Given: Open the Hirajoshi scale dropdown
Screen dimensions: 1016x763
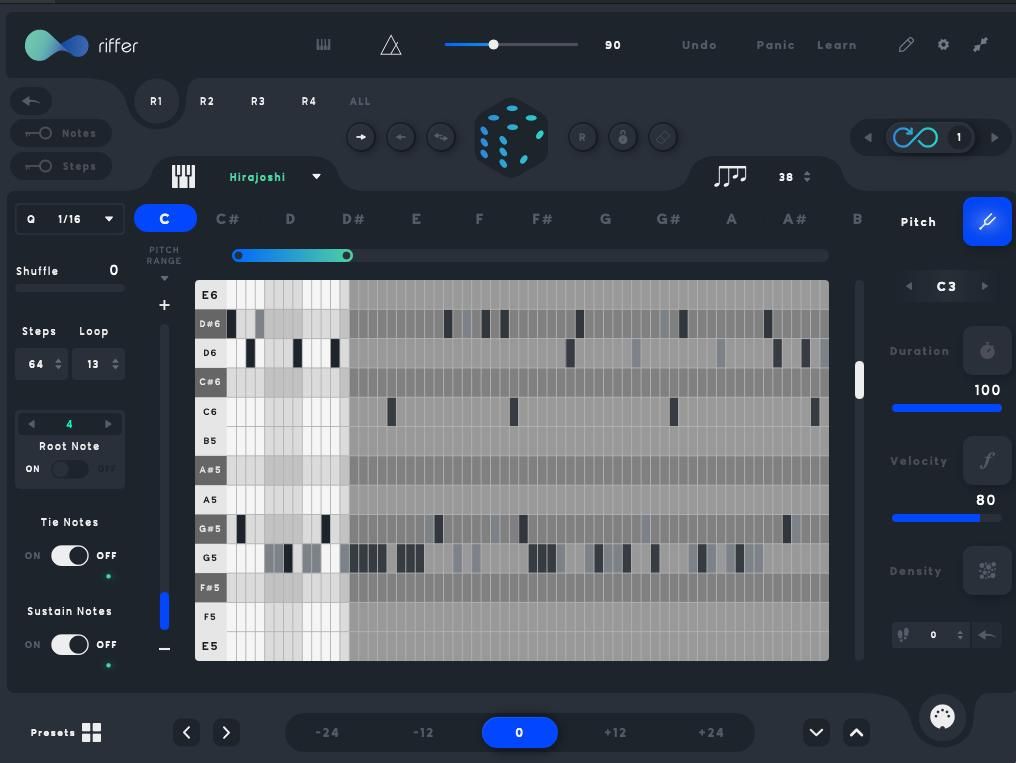Looking at the screenshot, I should point(274,177).
